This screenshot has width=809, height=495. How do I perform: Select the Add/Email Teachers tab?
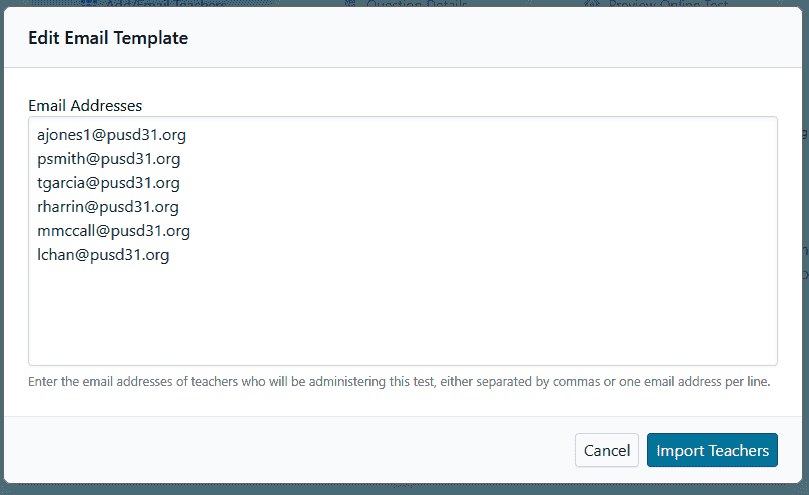pos(167,4)
